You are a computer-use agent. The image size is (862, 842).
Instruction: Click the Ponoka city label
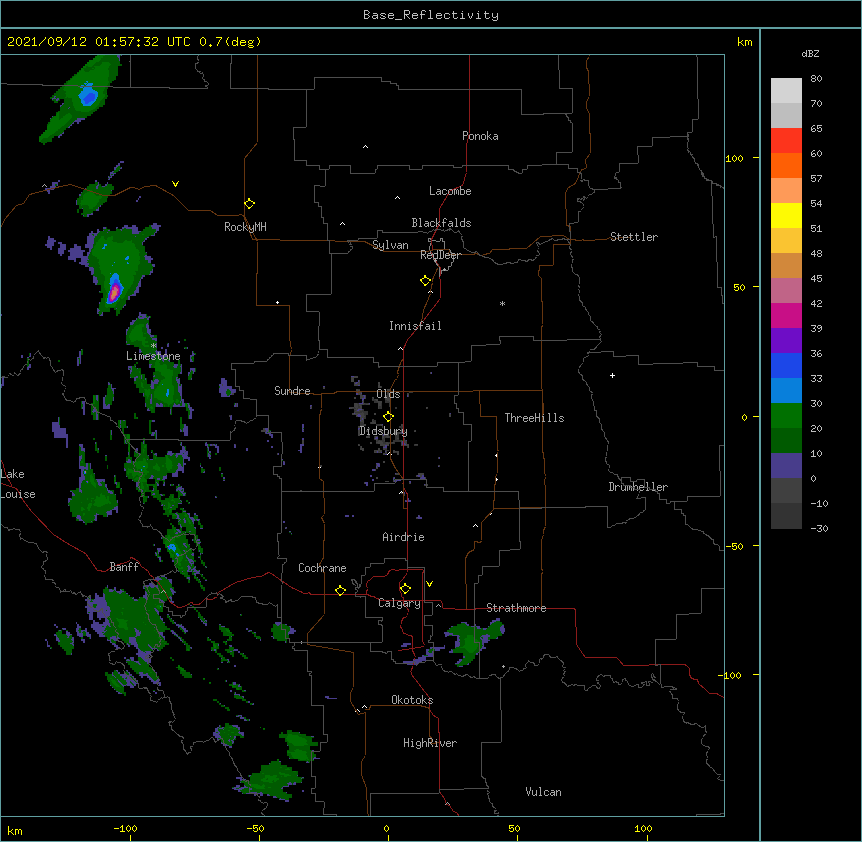[x=480, y=136]
